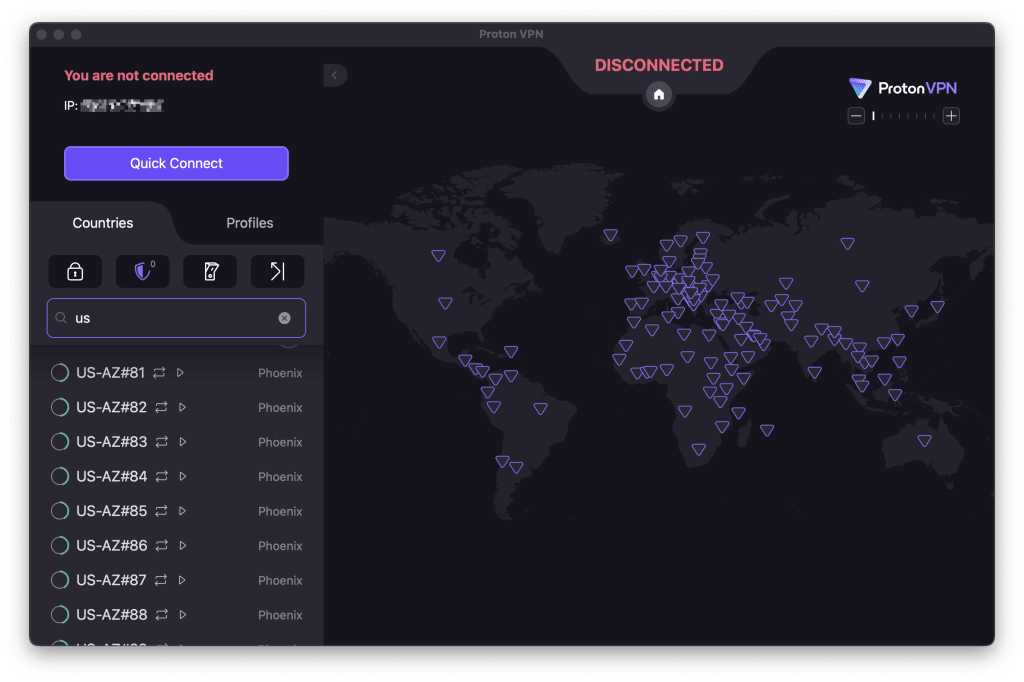The height and width of the screenshot is (682, 1024).
Task: Click the P2P arrows icon on US-AZ#82
Action: pyautogui.click(x=161, y=407)
